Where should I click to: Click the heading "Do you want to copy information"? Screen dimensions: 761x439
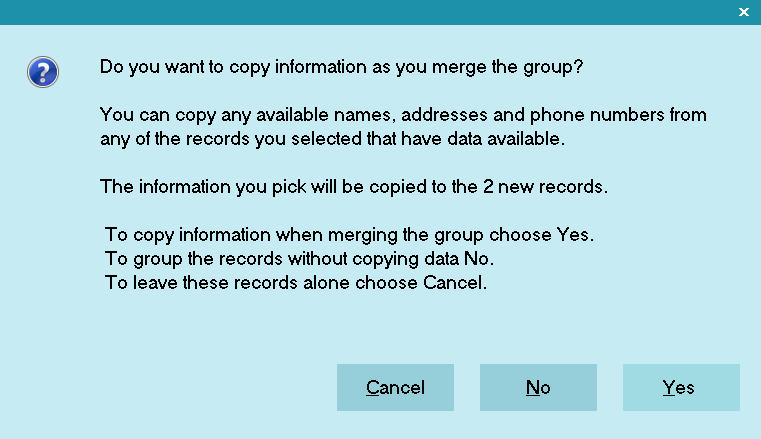coord(235,66)
